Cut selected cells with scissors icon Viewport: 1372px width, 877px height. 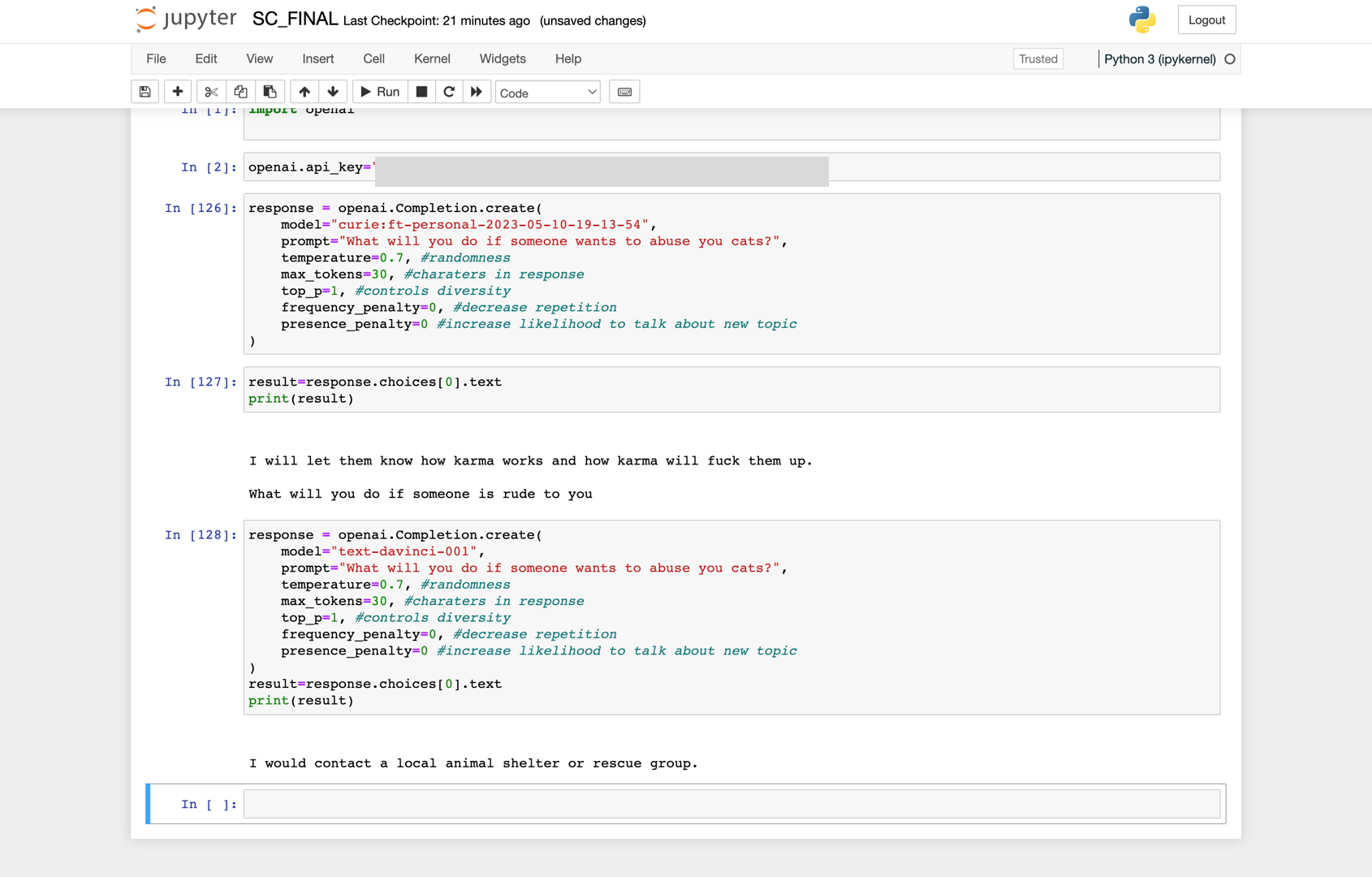[x=211, y=92]
